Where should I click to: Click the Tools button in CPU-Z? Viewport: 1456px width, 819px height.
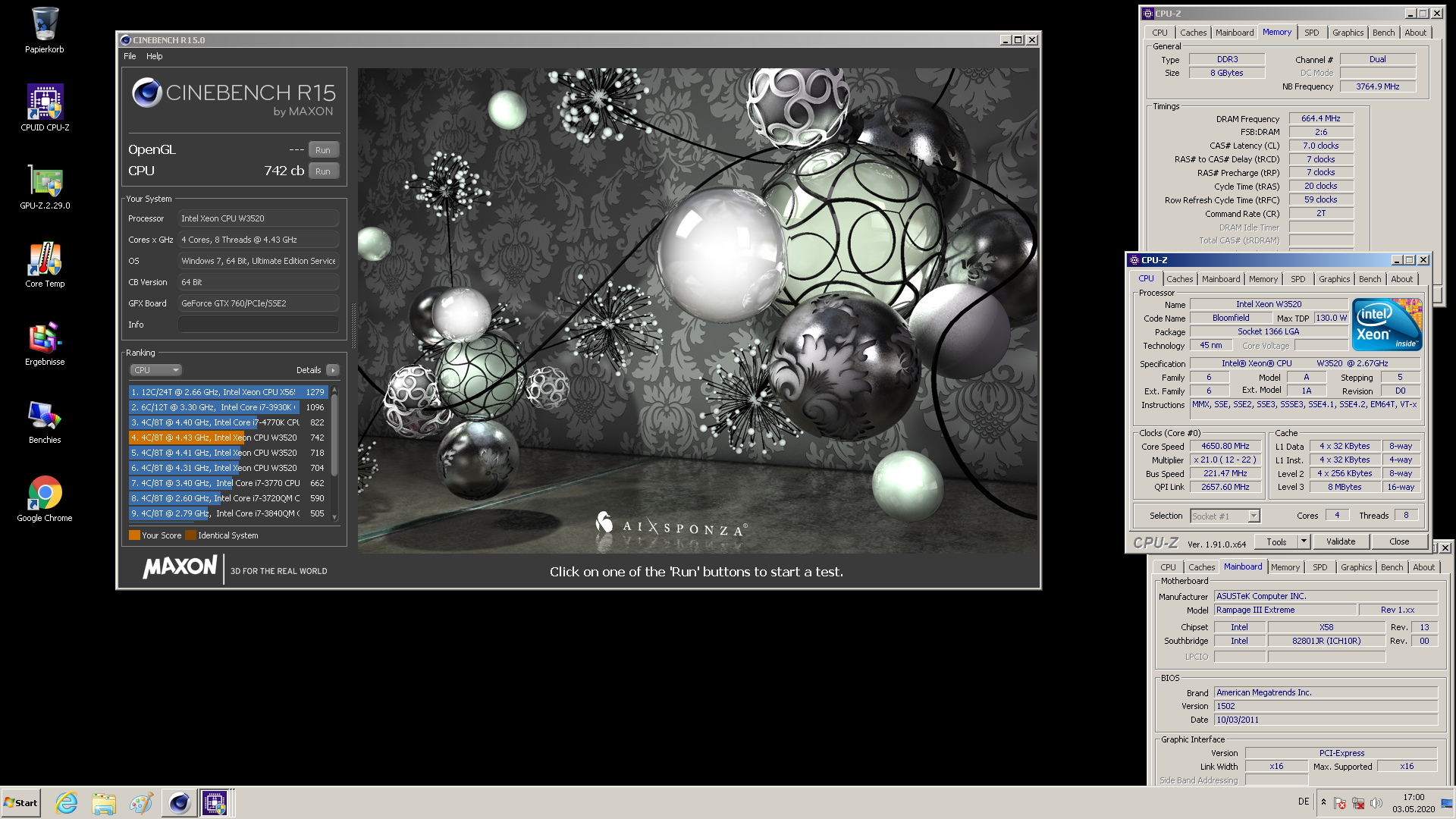tap(1276, 541)
